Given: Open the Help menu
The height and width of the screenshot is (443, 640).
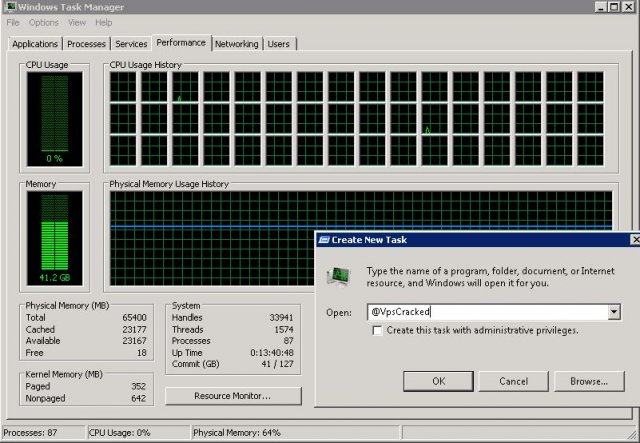Looking at the screenshot, I should pos(103,22).
